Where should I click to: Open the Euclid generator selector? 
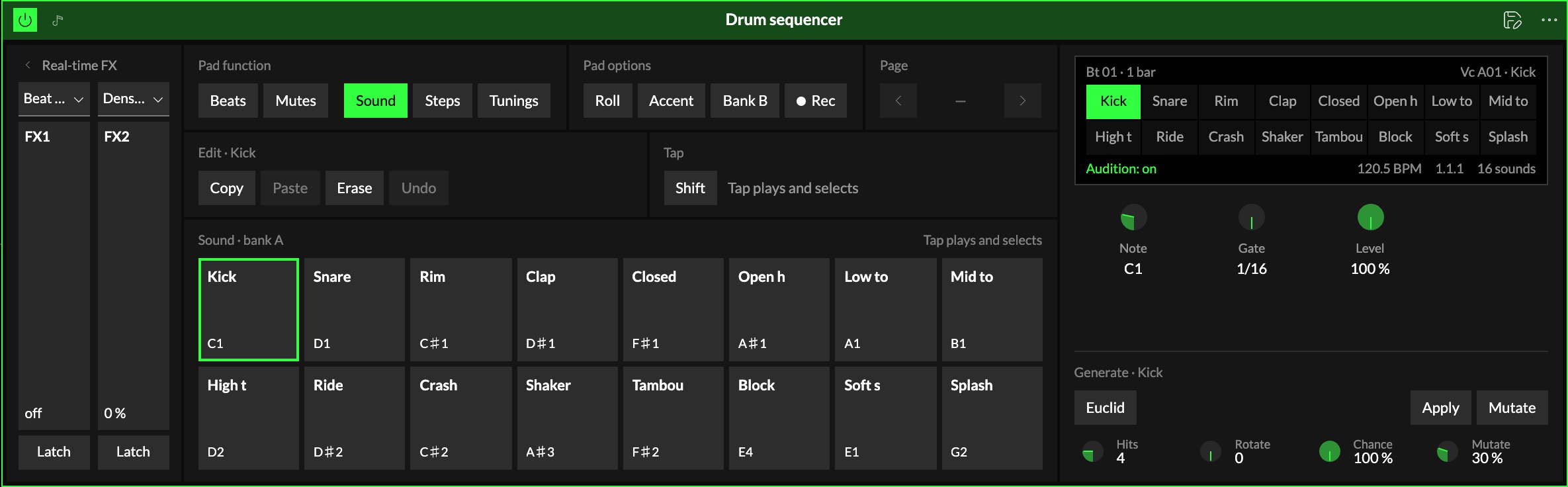click(x=1105, y=408)
